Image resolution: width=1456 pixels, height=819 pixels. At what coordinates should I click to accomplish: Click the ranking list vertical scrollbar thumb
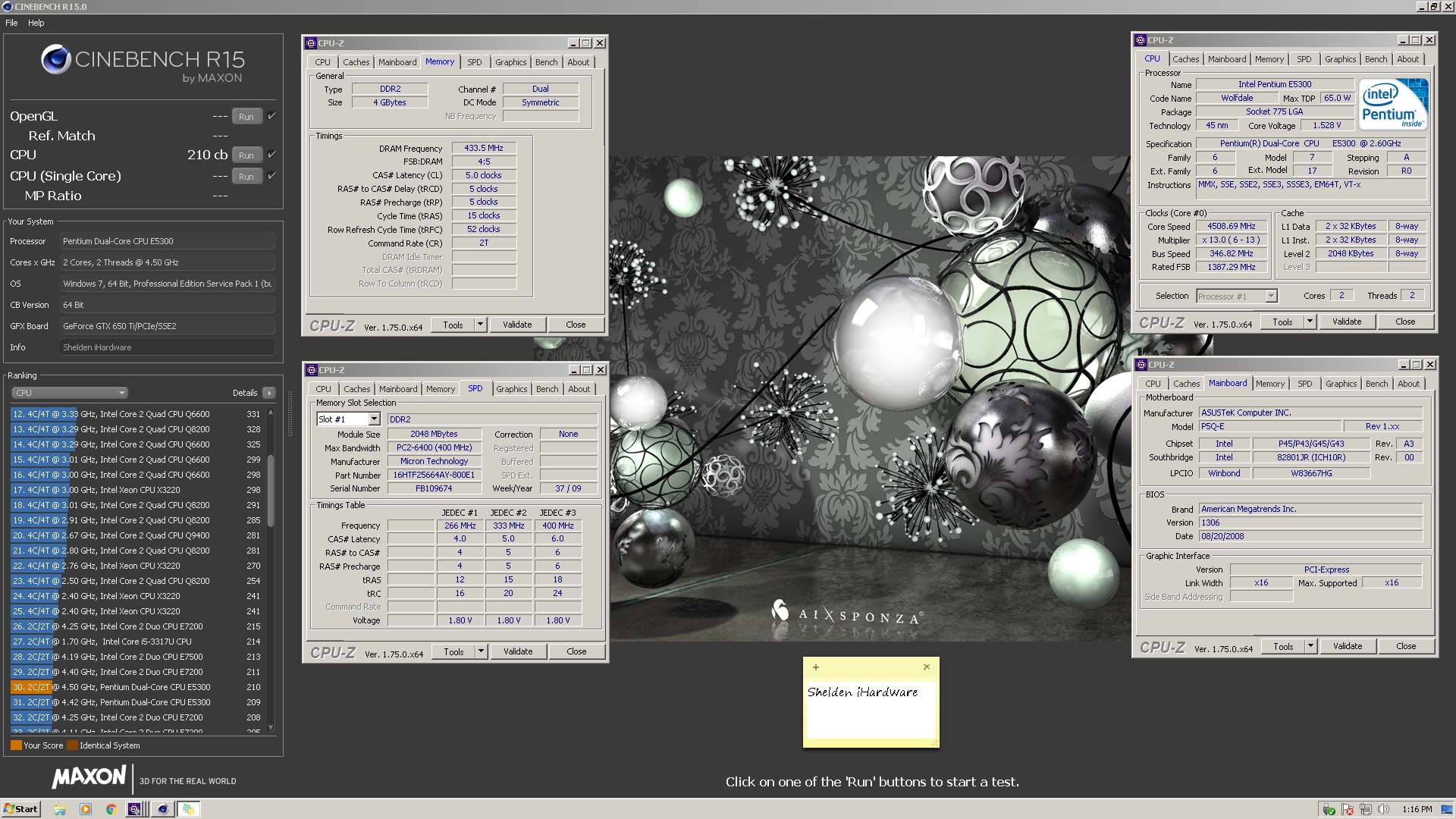point(271,491)
